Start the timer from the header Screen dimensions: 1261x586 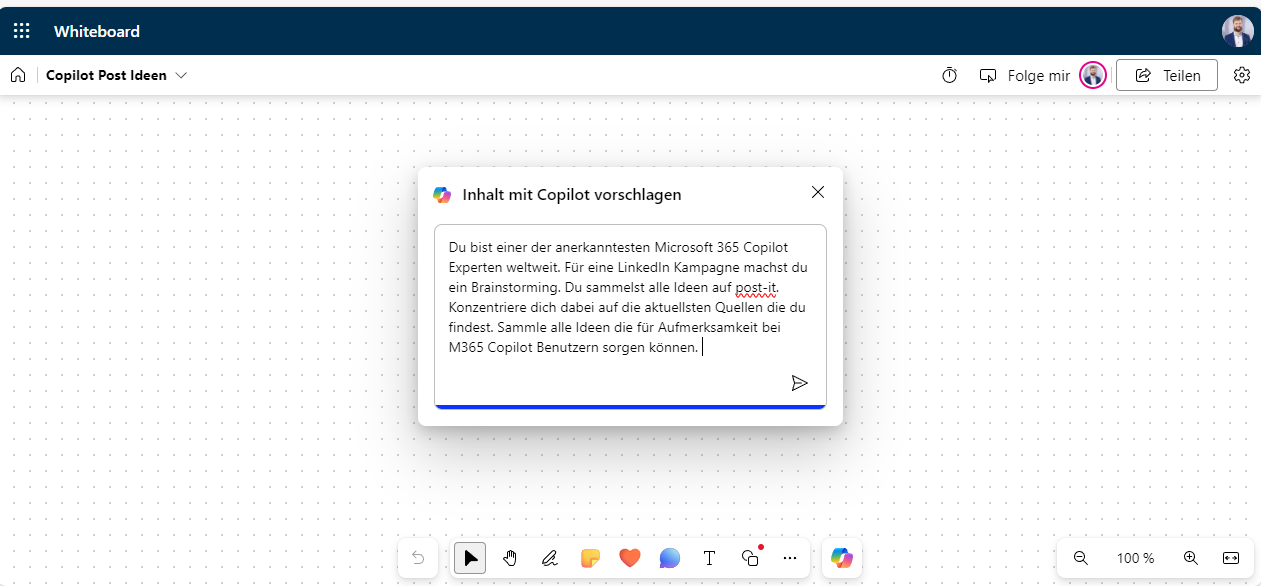pyautogui.click(x=950, y=75)
